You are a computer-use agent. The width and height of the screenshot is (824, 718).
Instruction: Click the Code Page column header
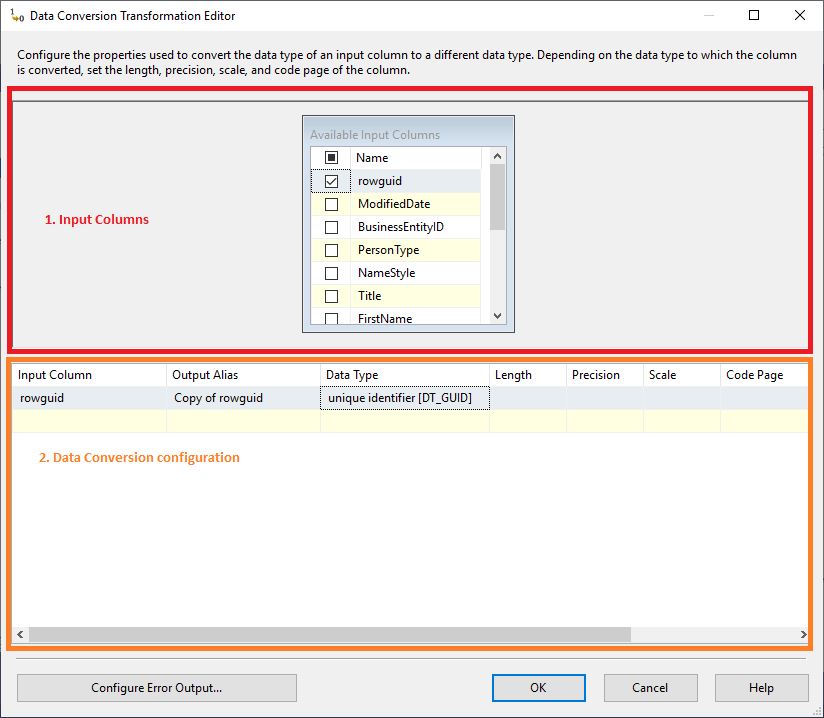[756, 374]
